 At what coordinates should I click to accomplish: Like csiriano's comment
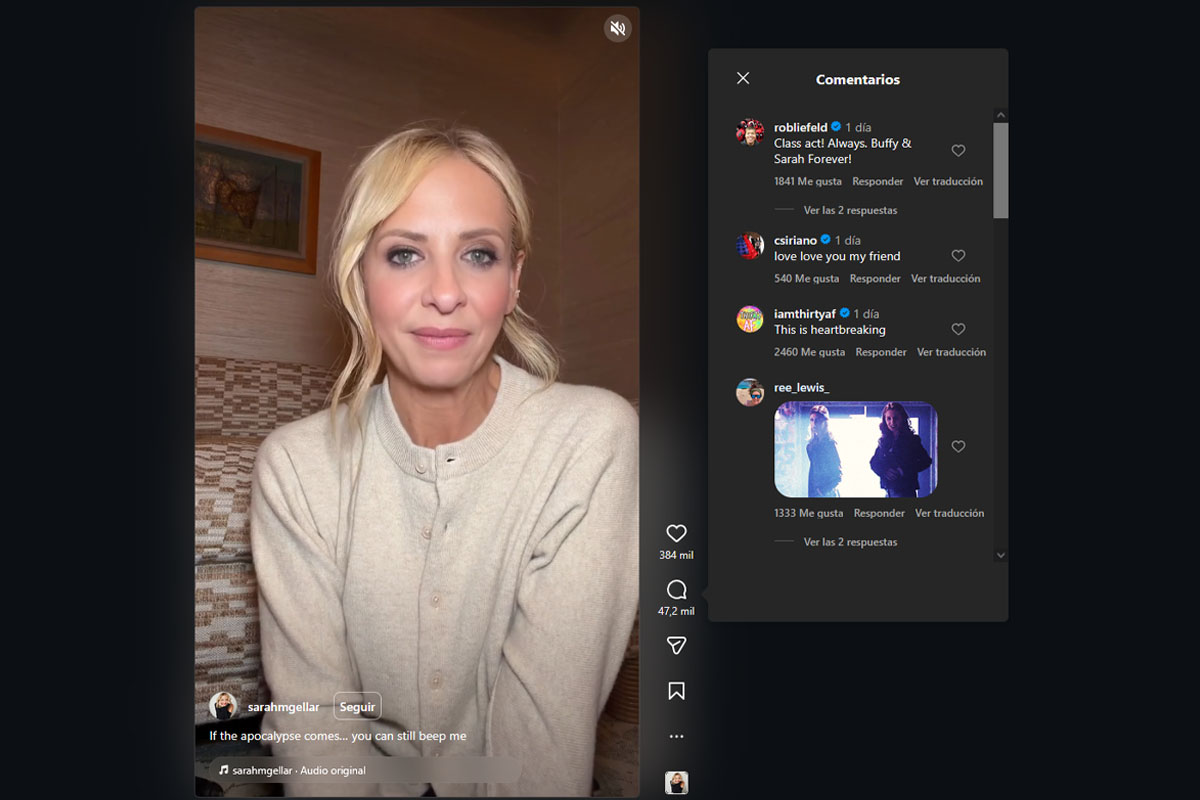click(958, 256)
